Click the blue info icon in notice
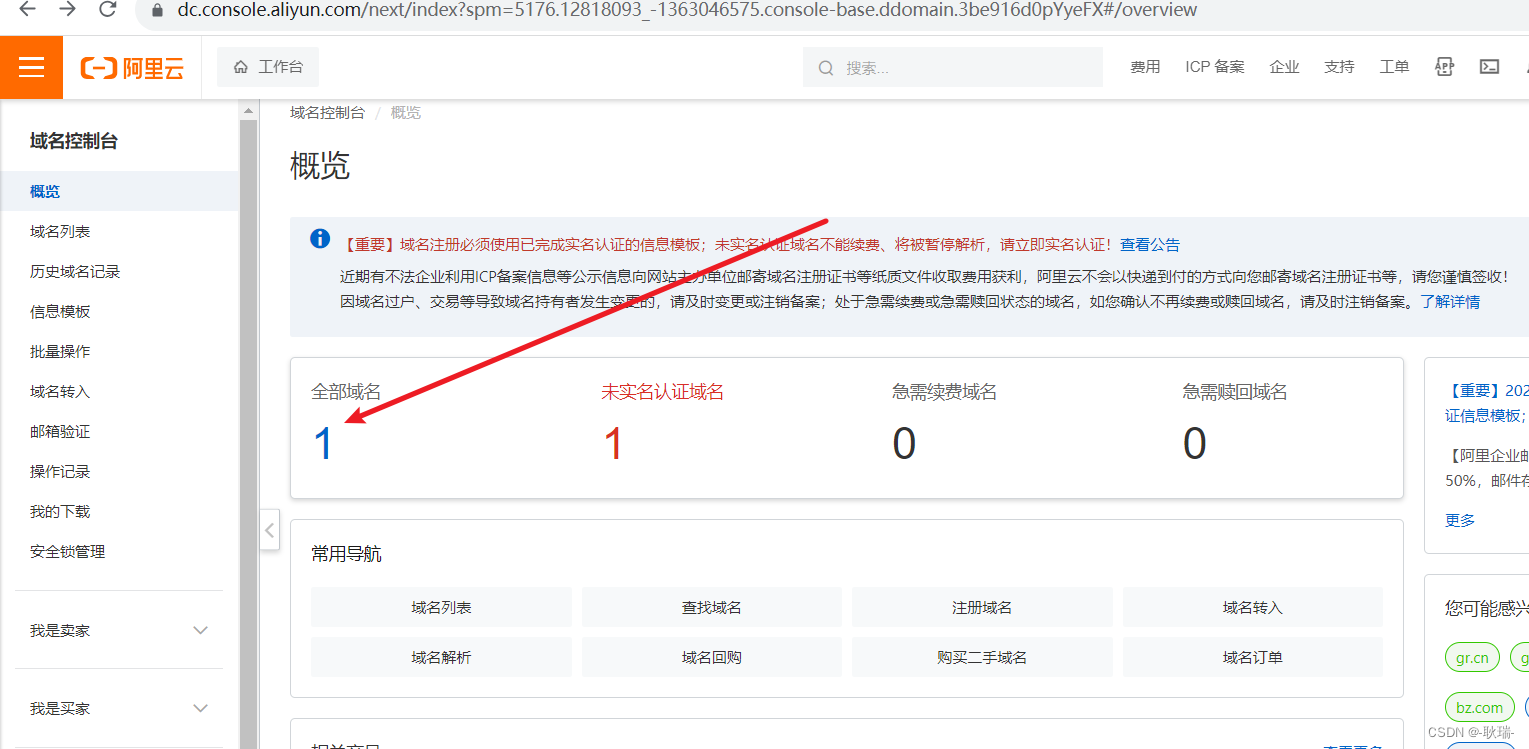 (x=320, y=238)
